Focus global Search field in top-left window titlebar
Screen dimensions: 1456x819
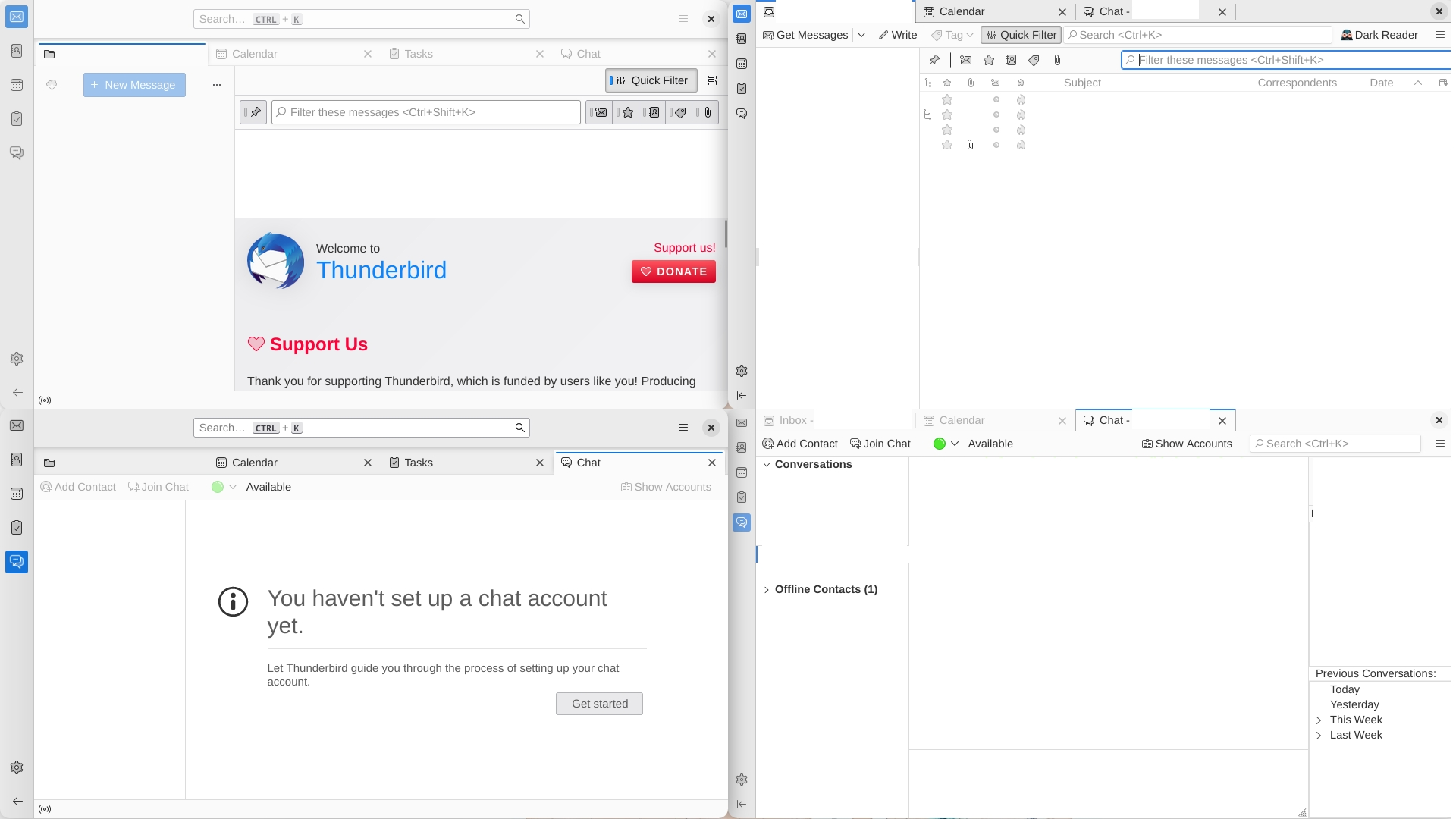coord(361,19)
